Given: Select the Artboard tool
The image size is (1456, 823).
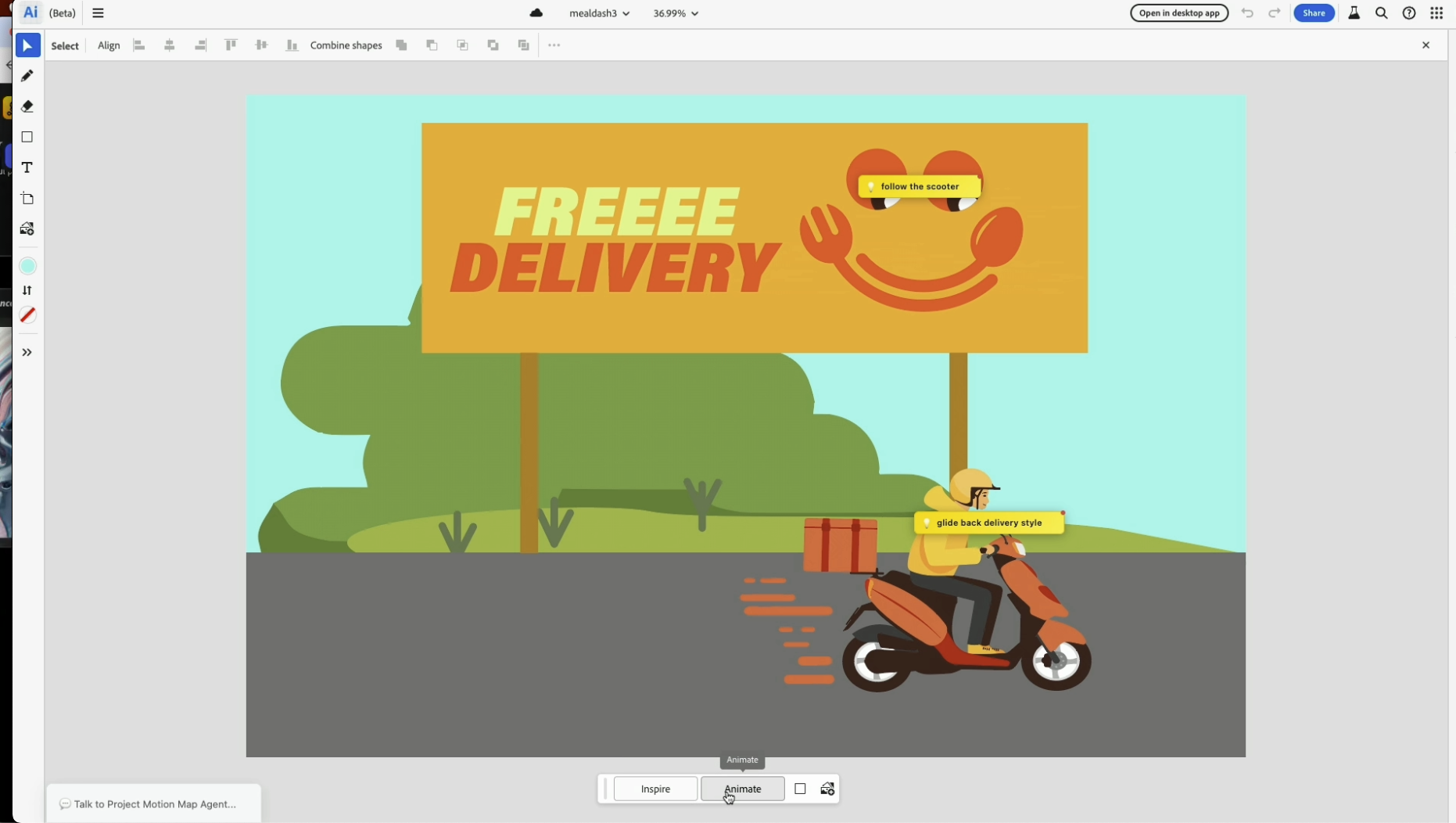Looking at the screenshot, I should click(x=27, y=199).
